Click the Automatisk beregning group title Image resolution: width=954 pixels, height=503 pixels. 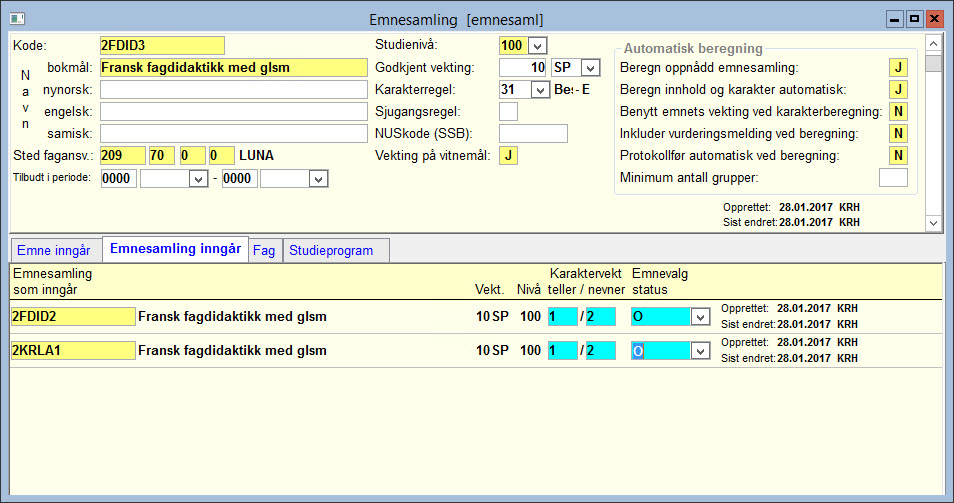tap(693, 49)
